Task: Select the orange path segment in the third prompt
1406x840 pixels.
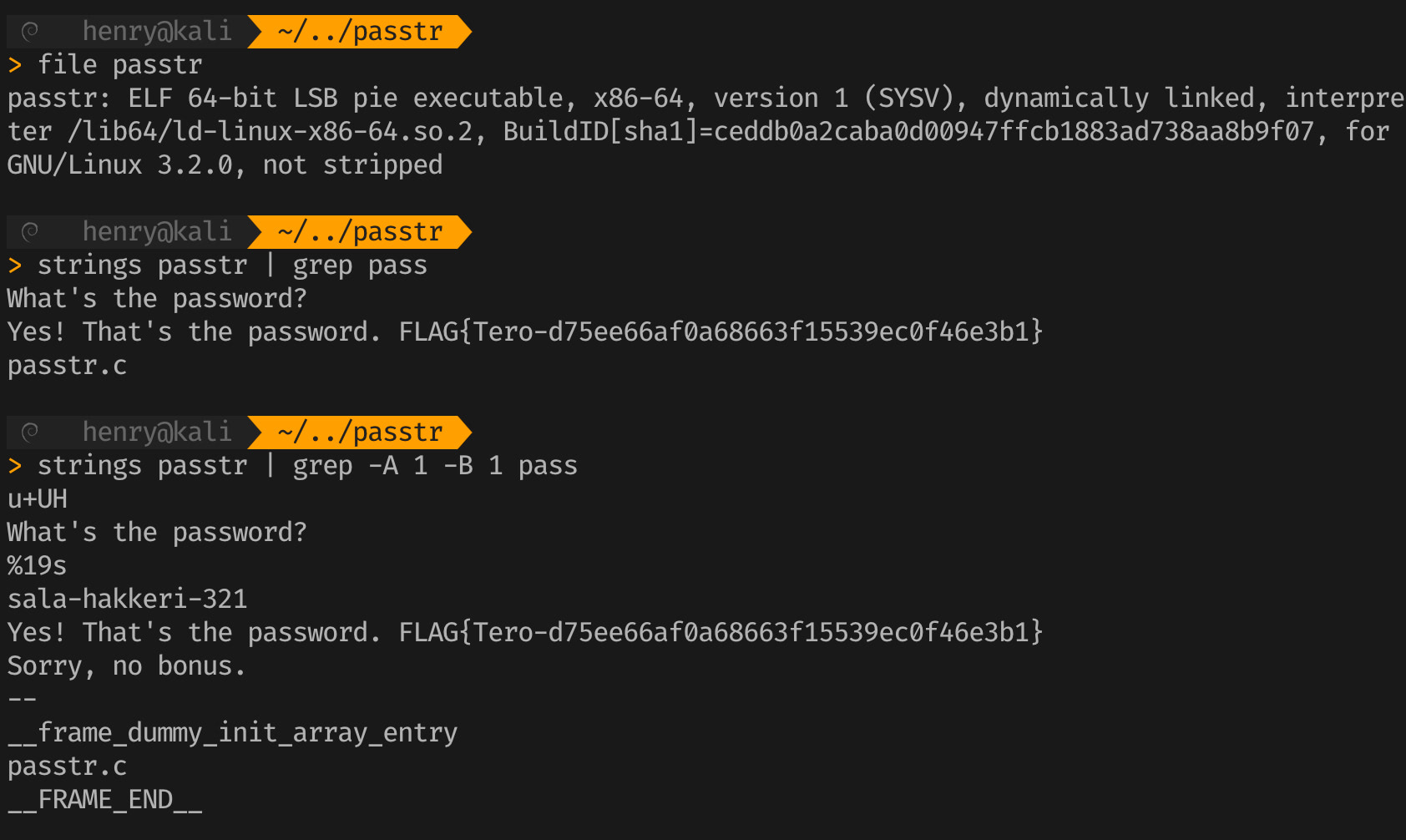Action: coord(360,432)
